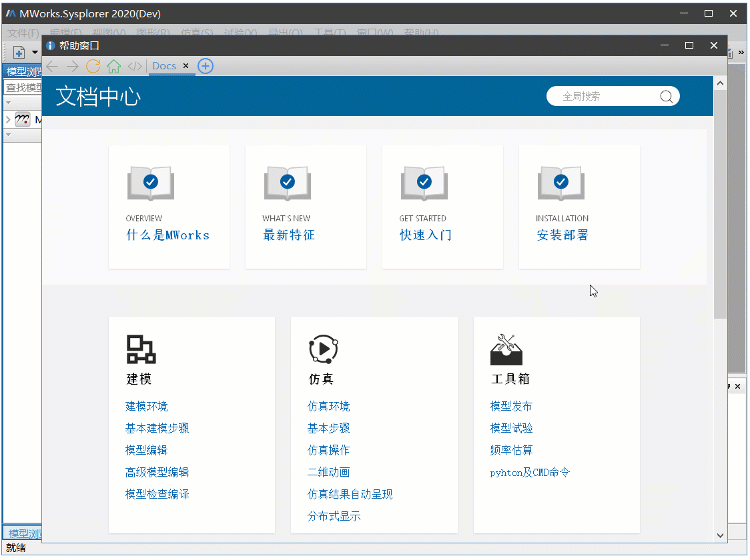Open the 快速入门 get started link
Viewport: 750px width, 560px height.
[x=426, y=235]
